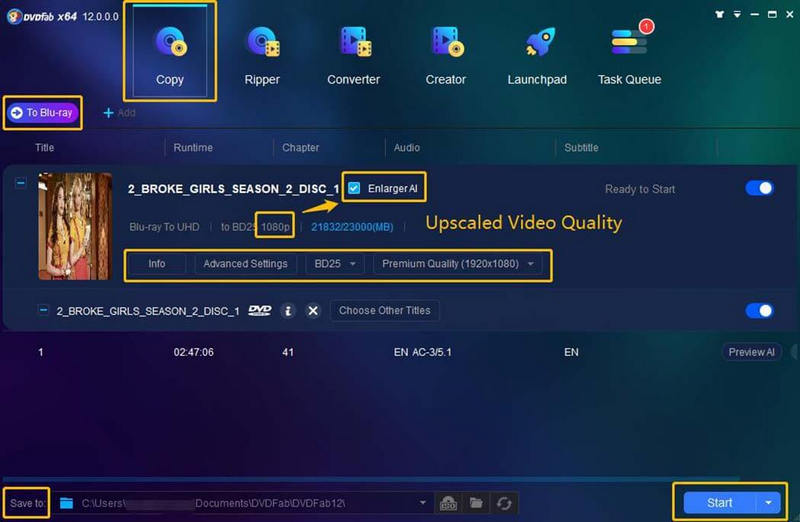Click the refresh arrows icon

pyautogui.click(x=504, y=503)
